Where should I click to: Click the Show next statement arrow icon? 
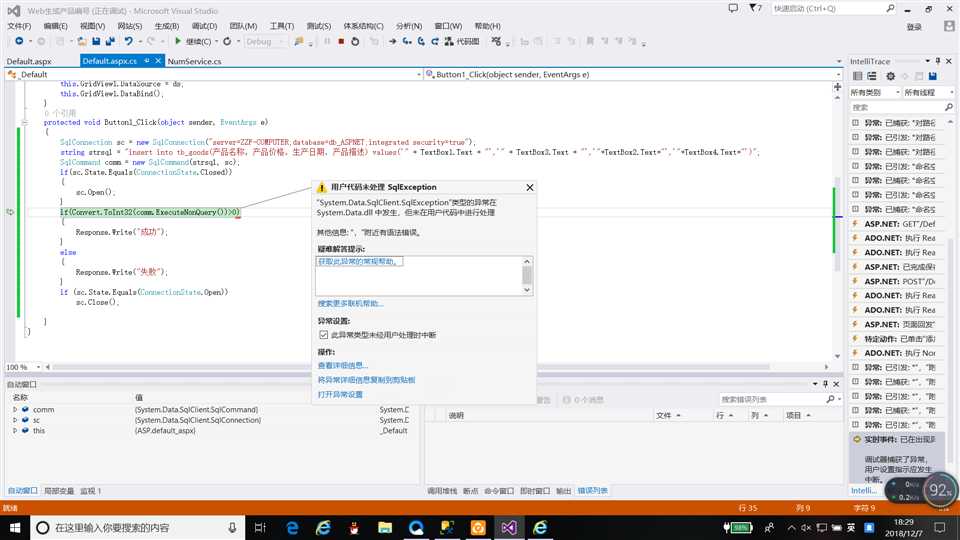point(392,41)
